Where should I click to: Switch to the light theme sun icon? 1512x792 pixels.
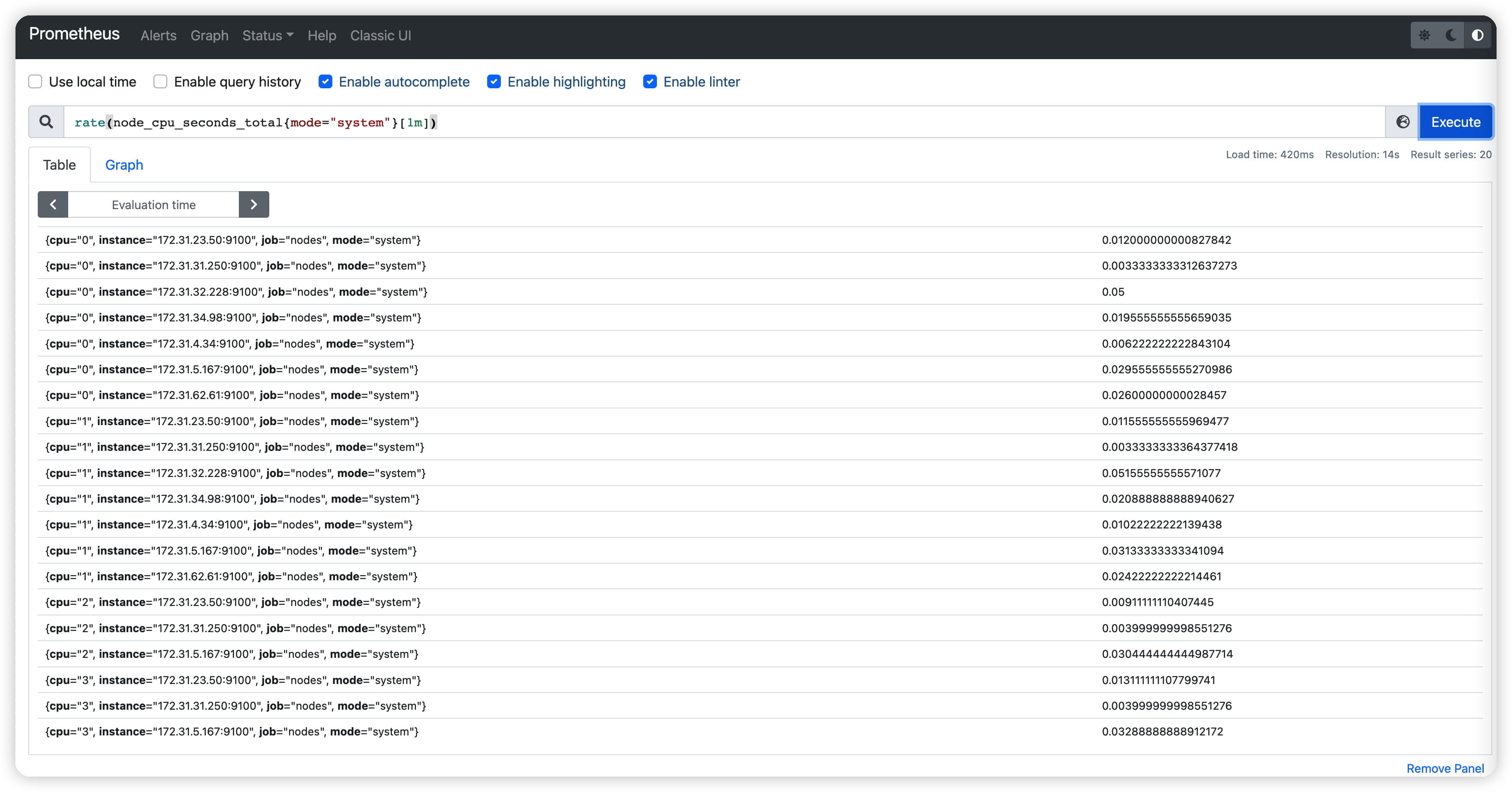coord(1425,35)
